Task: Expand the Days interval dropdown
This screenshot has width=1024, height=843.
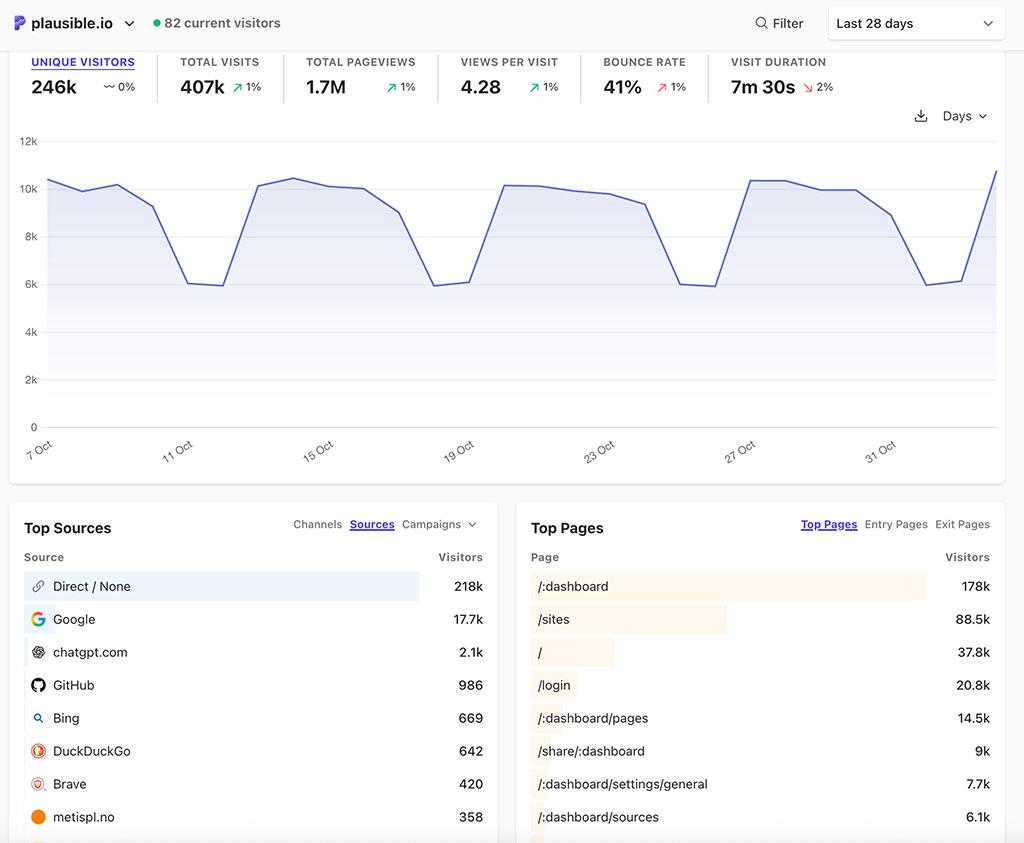Action: point(964,116)
